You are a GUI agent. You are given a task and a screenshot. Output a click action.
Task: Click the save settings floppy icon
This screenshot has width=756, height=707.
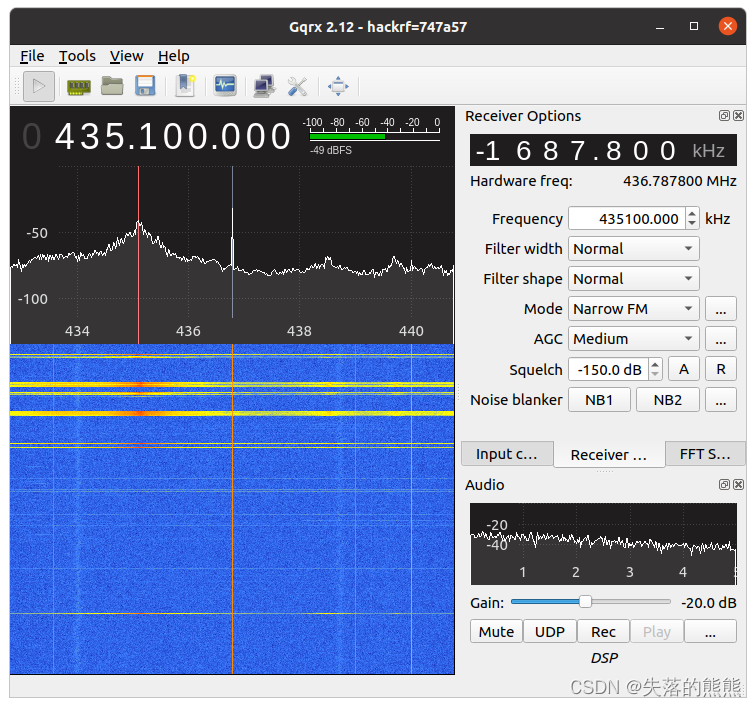coord(145,86)
